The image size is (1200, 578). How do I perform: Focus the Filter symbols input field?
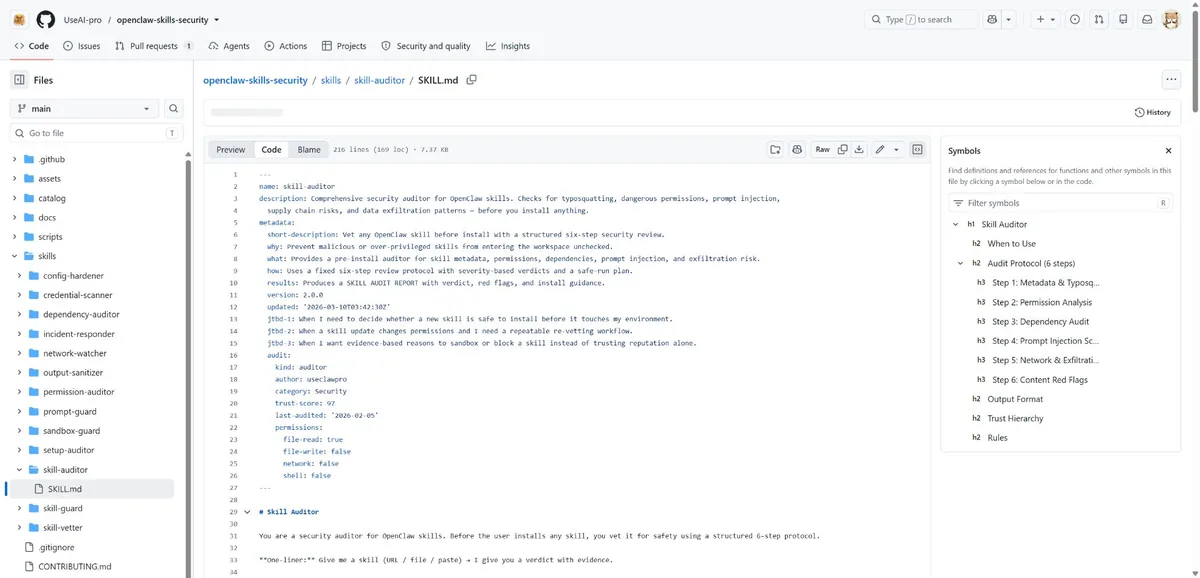click(x=1060, y=203)
